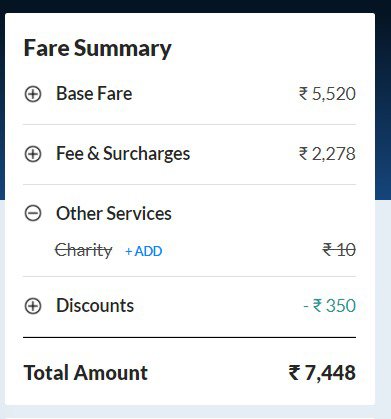Click the Total Amount label

pos(86,373)
